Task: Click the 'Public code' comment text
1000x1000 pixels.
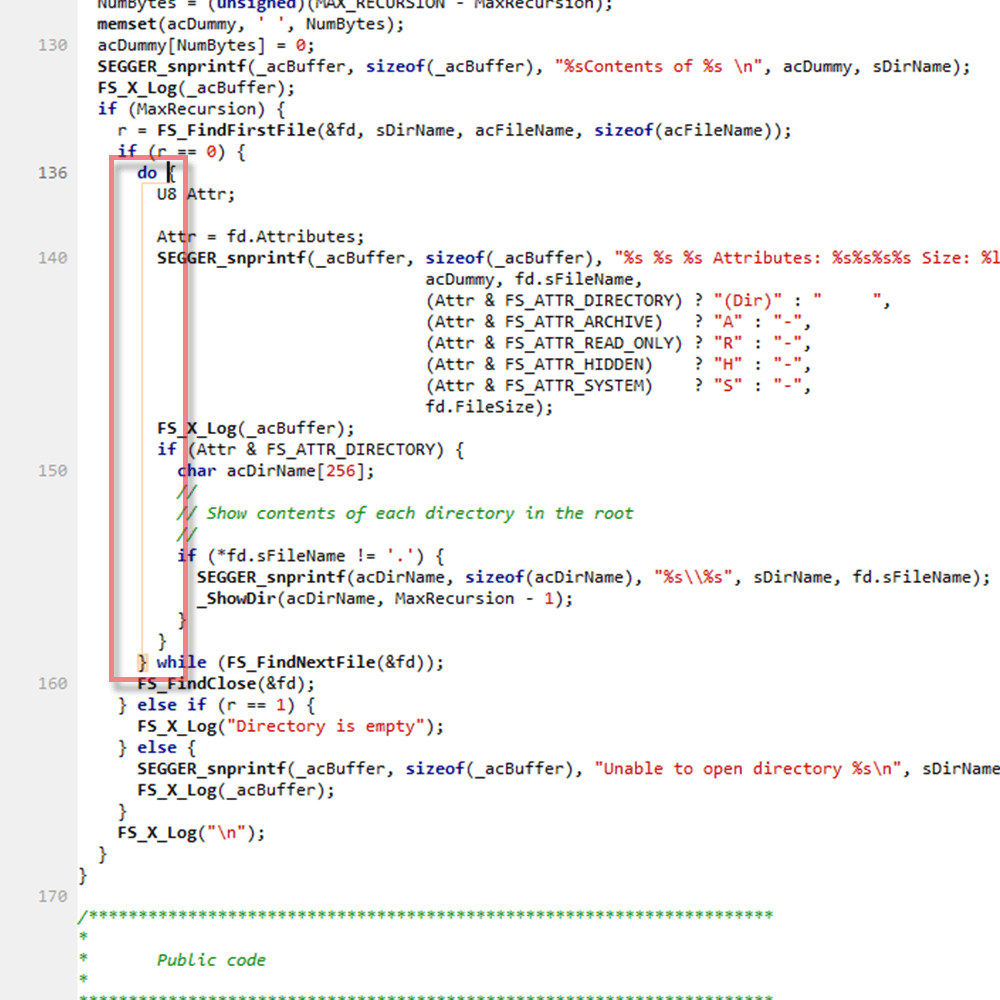Action: [x=211, y=960]
